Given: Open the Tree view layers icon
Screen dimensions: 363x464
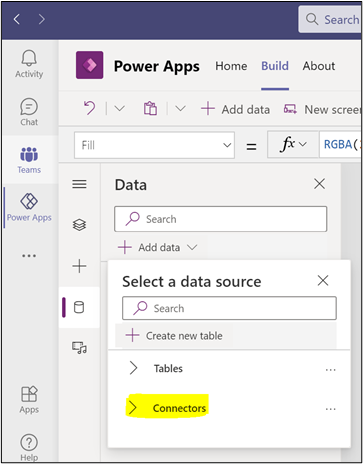Looking at the screenshot, I should [79, 225].
